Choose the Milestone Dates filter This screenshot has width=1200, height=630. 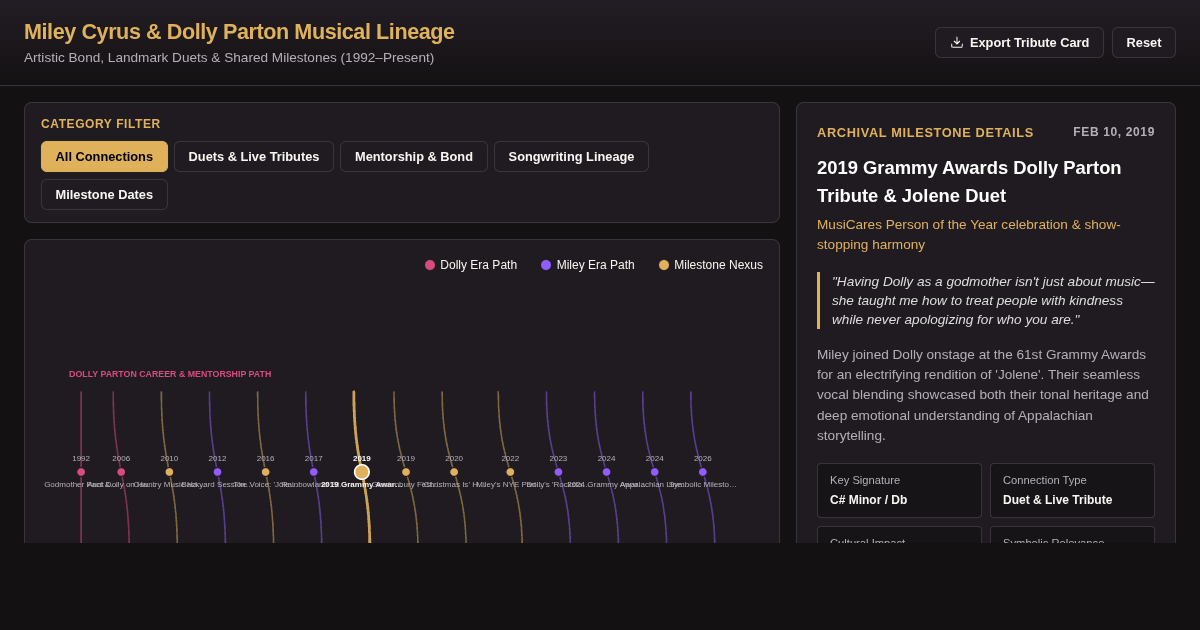pos(104,194)
